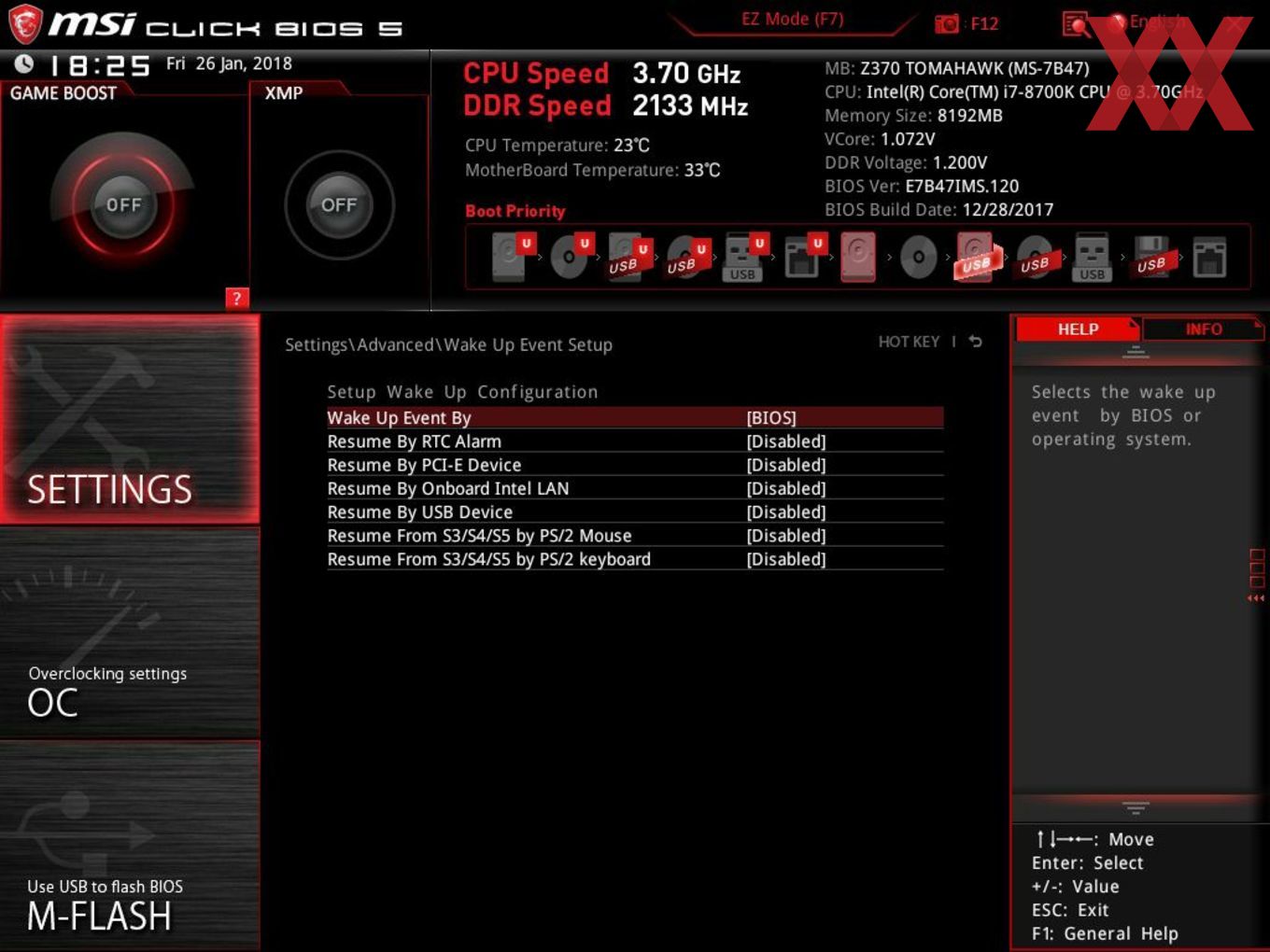Switch to EZ Mode (F7)
This screenshot has width=1270, height=952.
(792, 19)
